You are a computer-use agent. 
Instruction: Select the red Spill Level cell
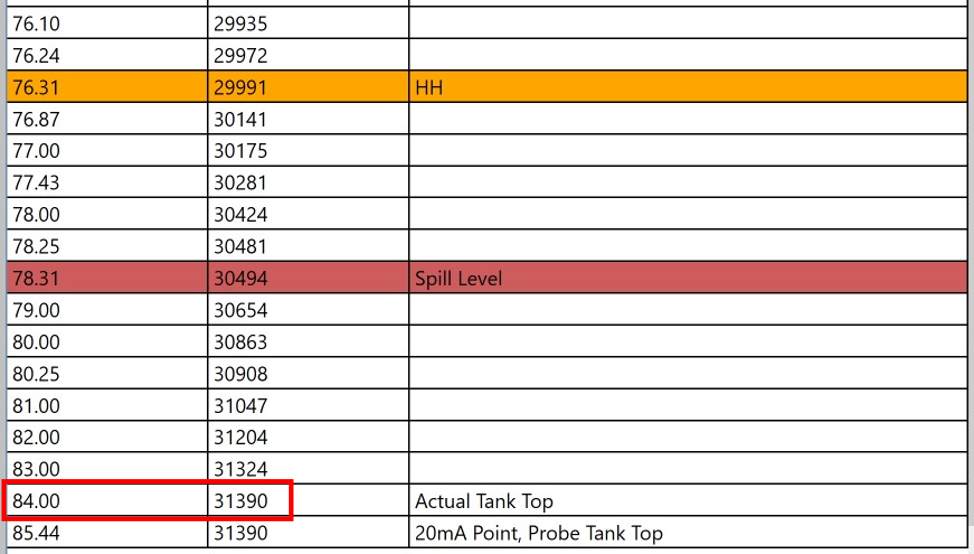688,279
